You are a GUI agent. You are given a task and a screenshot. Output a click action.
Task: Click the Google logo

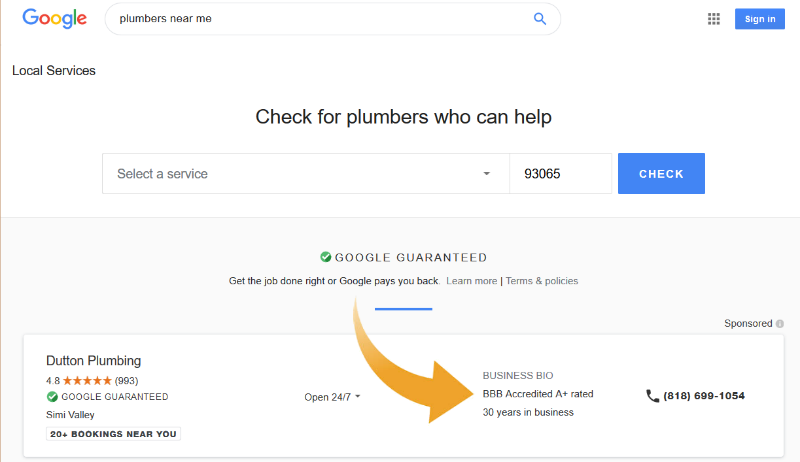(55, 19)
